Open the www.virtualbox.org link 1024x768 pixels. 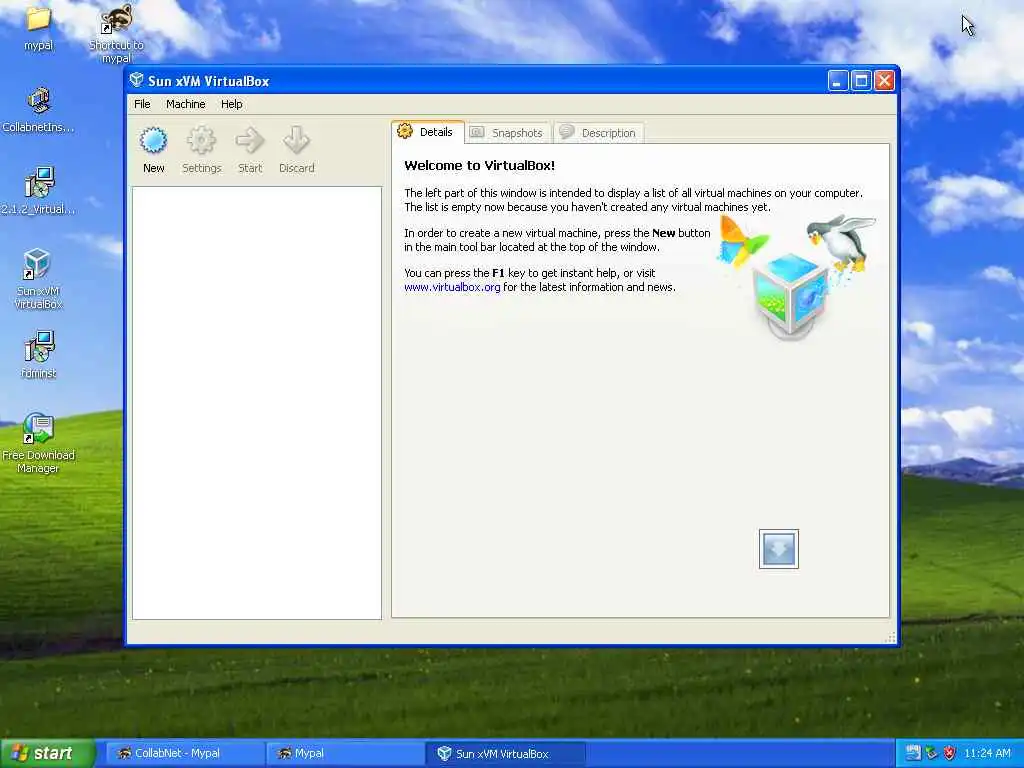pos(452,287)
